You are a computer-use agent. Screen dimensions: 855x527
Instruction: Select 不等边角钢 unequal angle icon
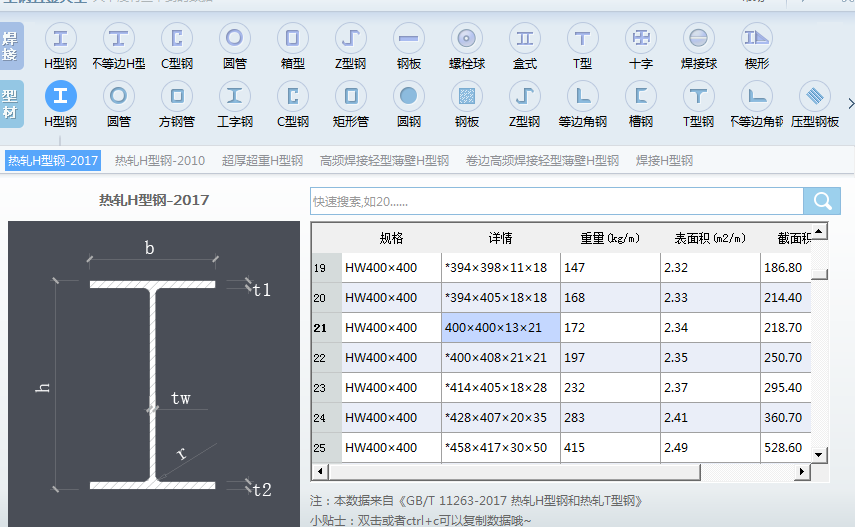(x=757, y=97)
